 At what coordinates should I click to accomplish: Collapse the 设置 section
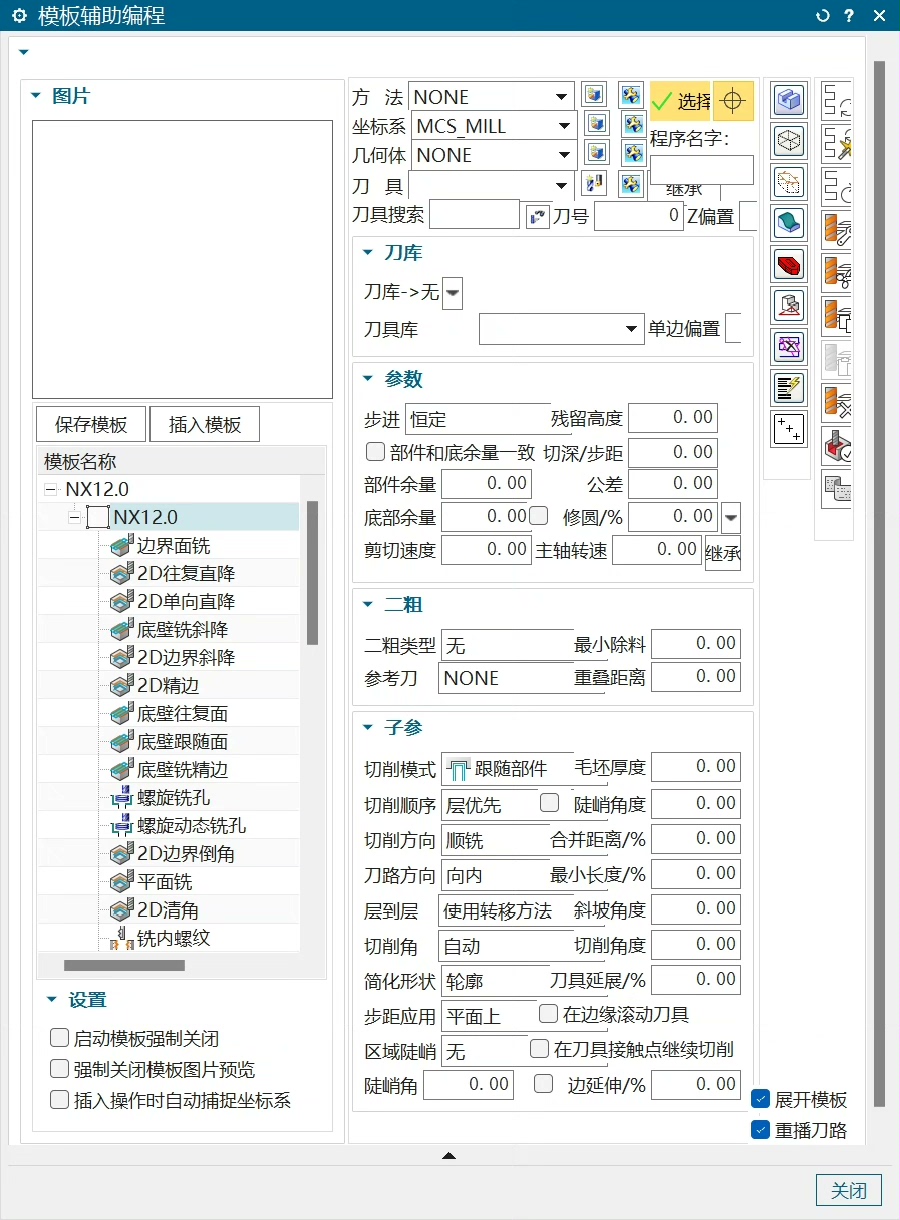(52, 1000)
